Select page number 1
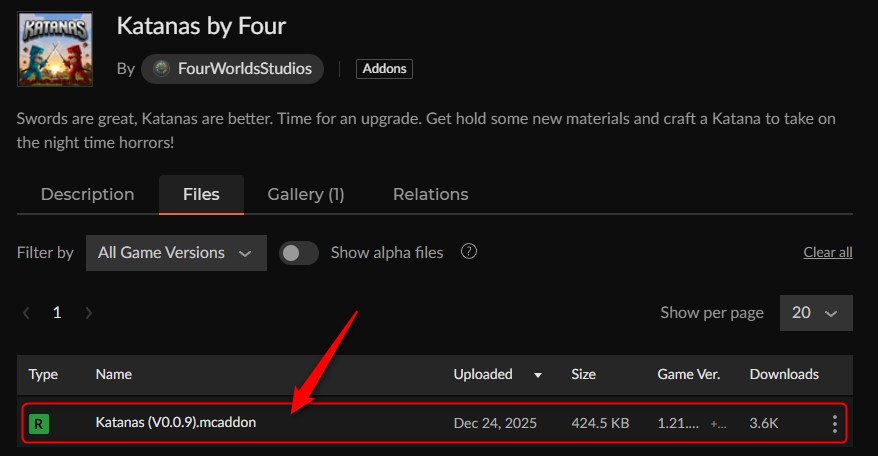 57,313
